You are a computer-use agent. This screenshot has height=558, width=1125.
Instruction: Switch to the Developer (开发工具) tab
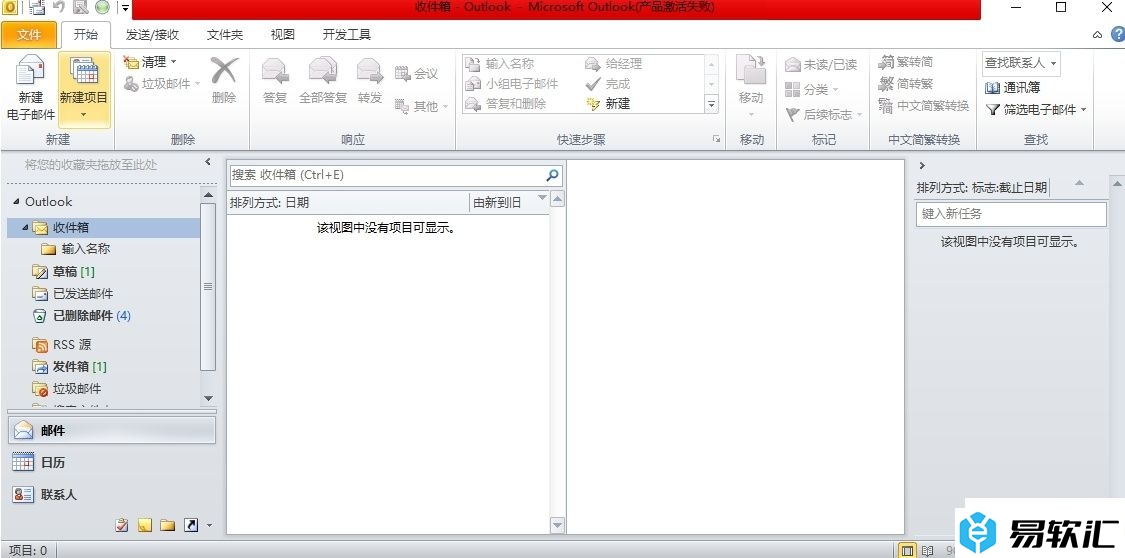coord(347,34)
